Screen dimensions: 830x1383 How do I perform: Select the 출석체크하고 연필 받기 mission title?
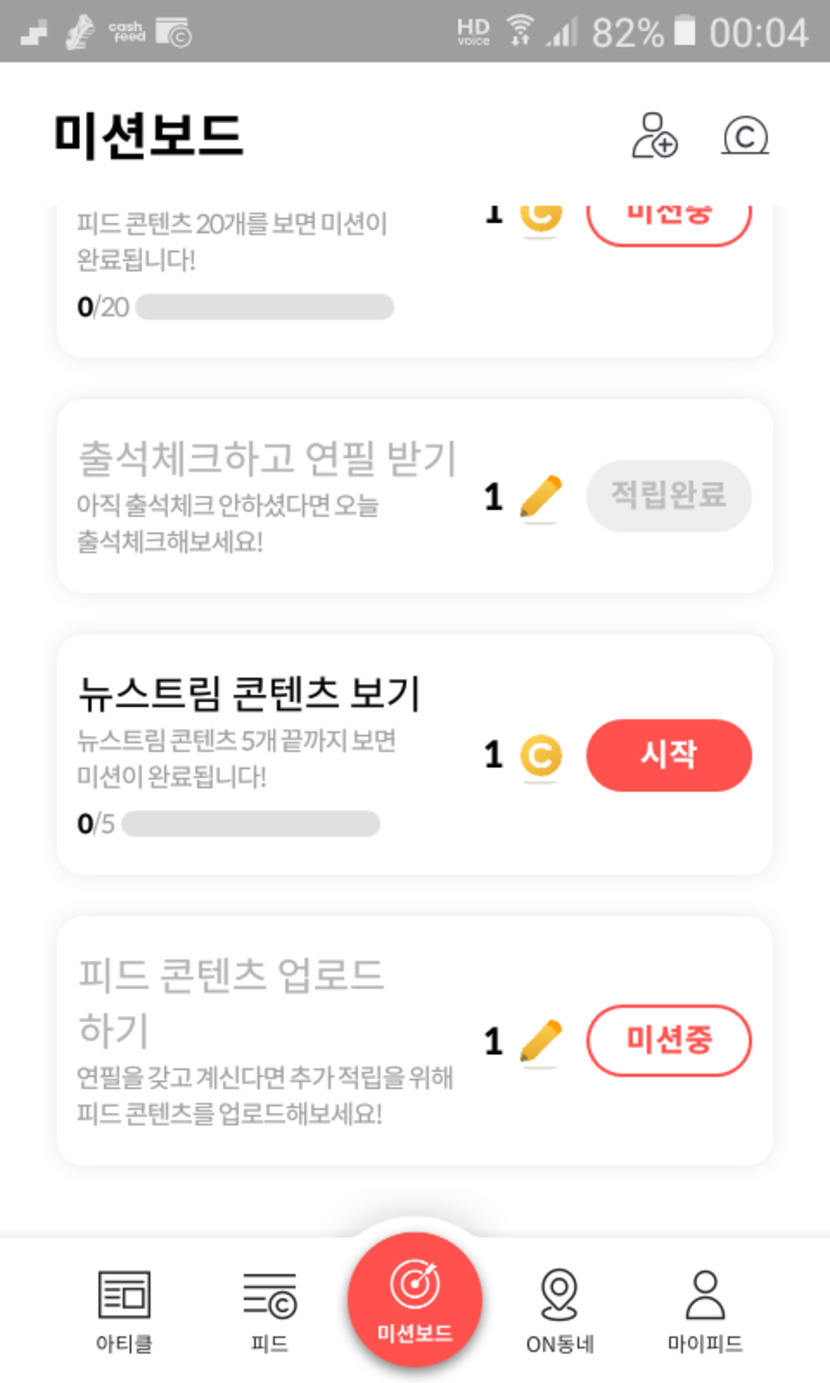tap(267, 459)
